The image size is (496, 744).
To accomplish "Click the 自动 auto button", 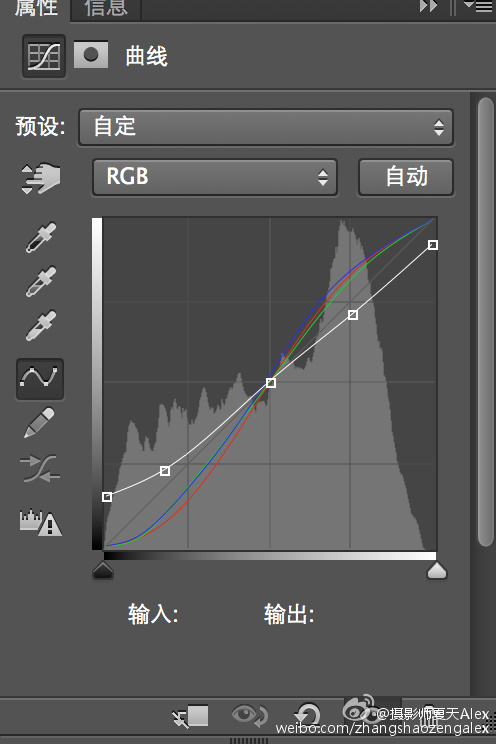I will click(x=406, y=177).
